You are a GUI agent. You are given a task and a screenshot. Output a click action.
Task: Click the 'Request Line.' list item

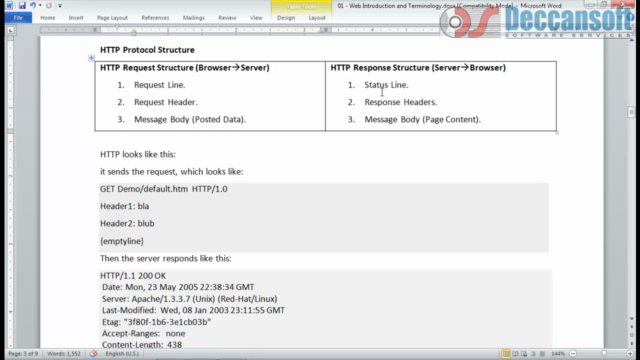coord(160,85)
